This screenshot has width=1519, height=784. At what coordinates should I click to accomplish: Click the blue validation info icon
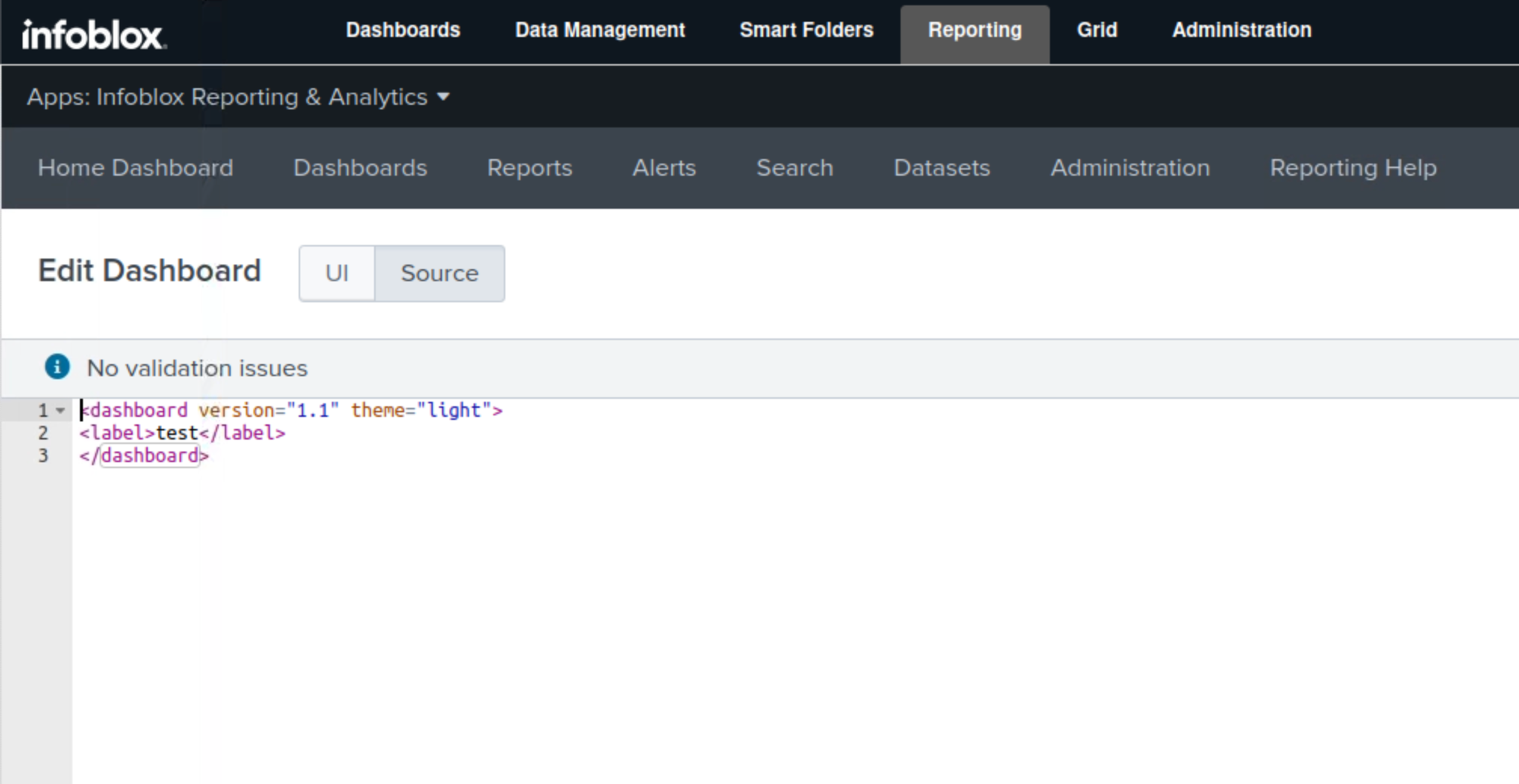pos(57,367)
